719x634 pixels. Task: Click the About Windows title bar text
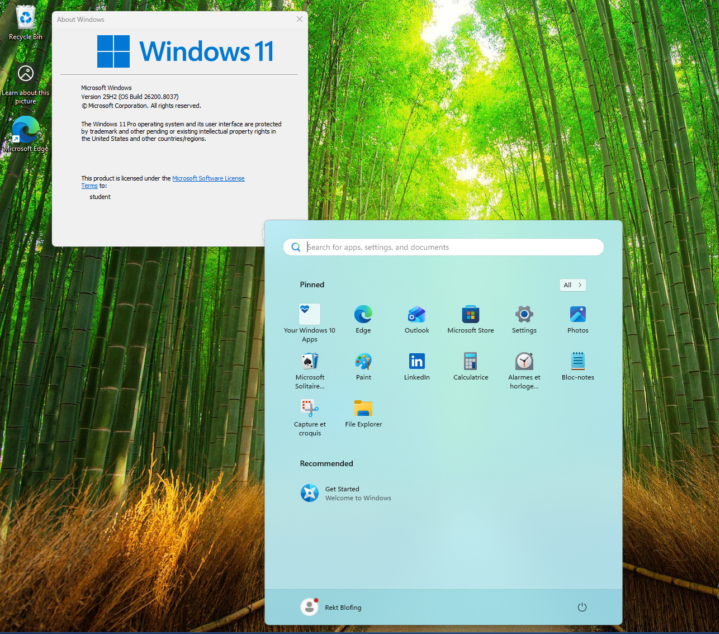[81, 19]
